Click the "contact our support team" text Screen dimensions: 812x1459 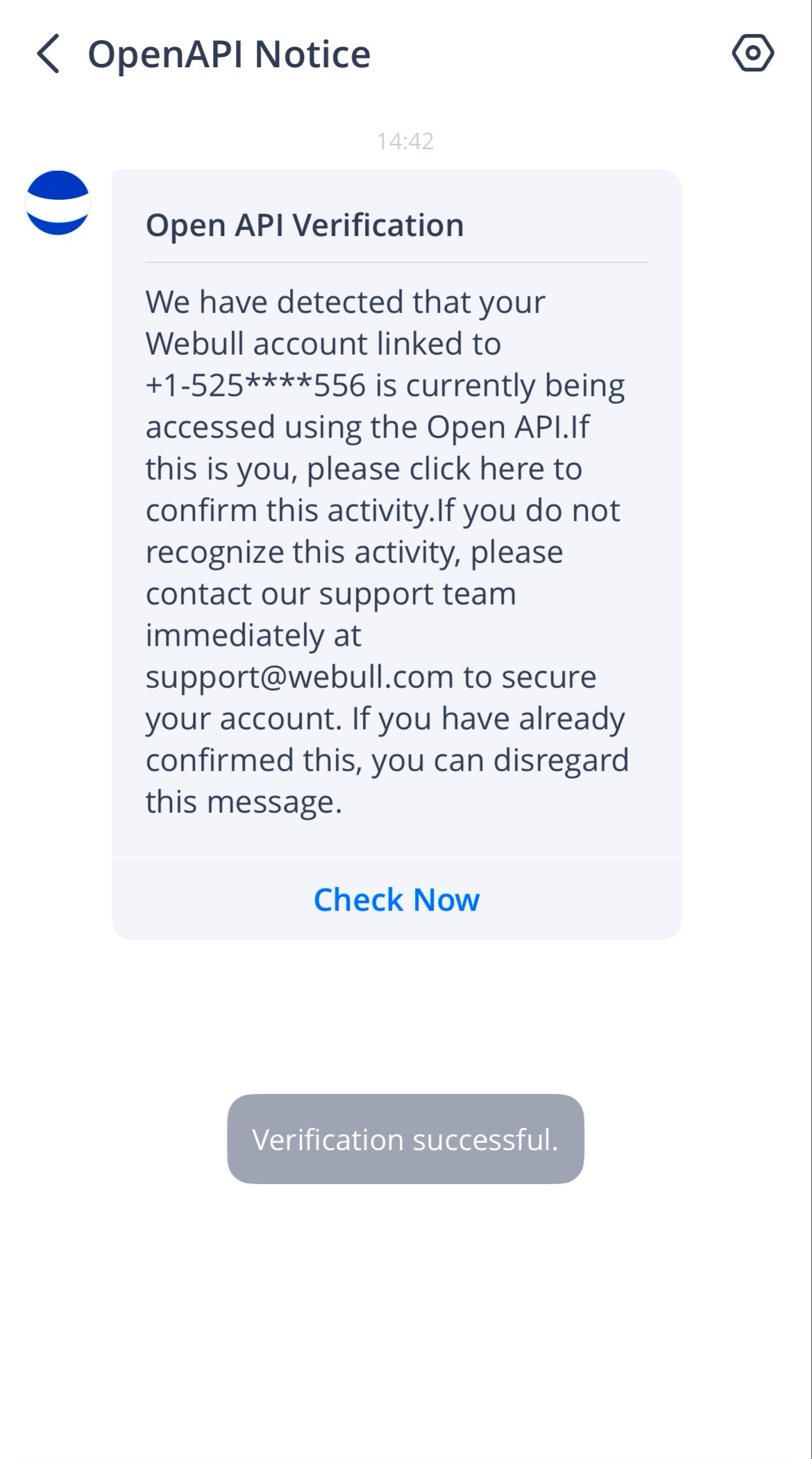click(330, 593)
